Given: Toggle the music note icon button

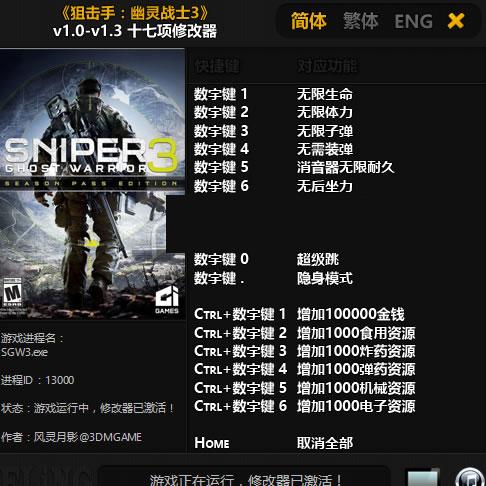Looking at the screenshot, I should click(x=470, y=477).
